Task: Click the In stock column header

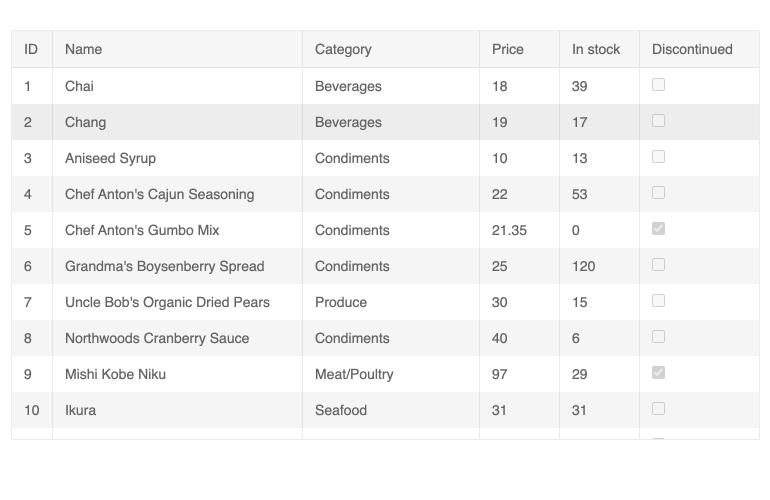Action: point(596,49)
